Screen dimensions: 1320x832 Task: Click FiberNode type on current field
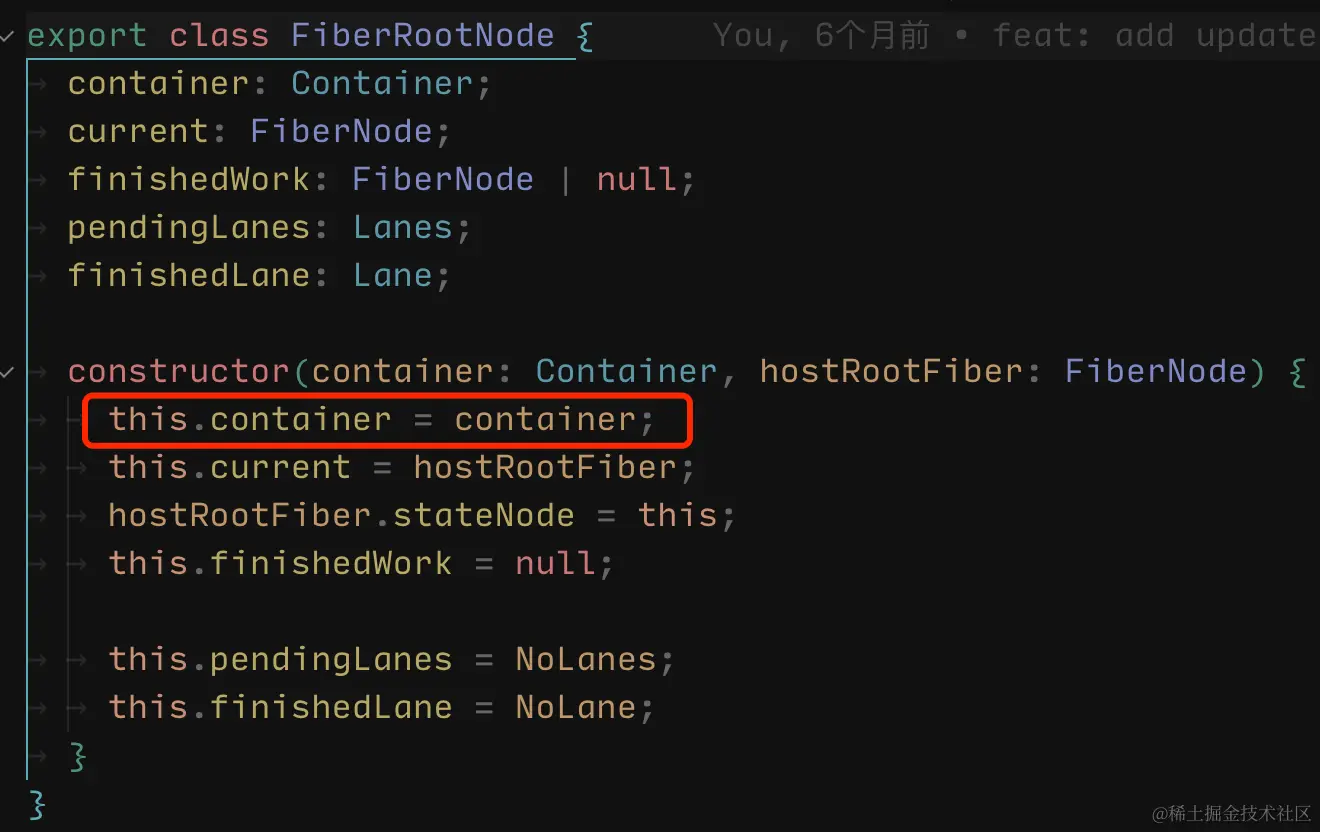coord(340,132)
